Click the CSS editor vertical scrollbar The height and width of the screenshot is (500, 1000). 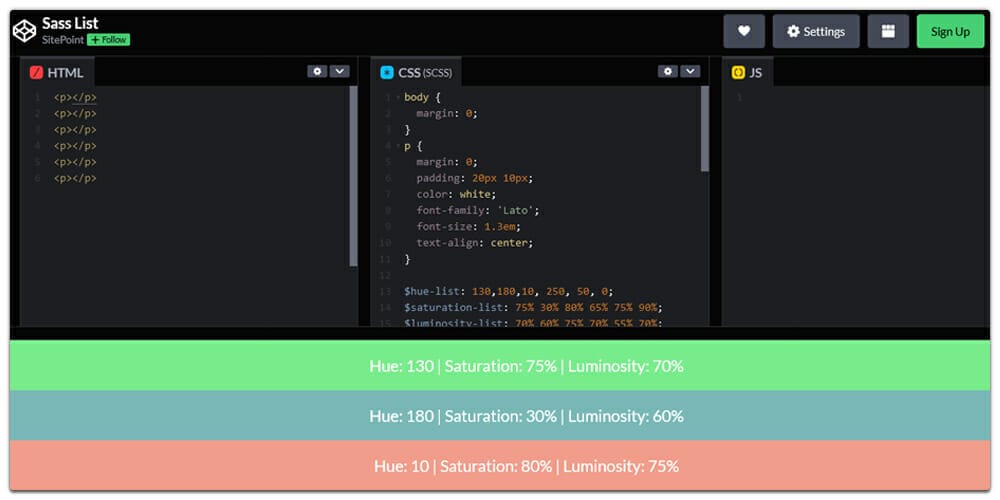click(705, 129)
